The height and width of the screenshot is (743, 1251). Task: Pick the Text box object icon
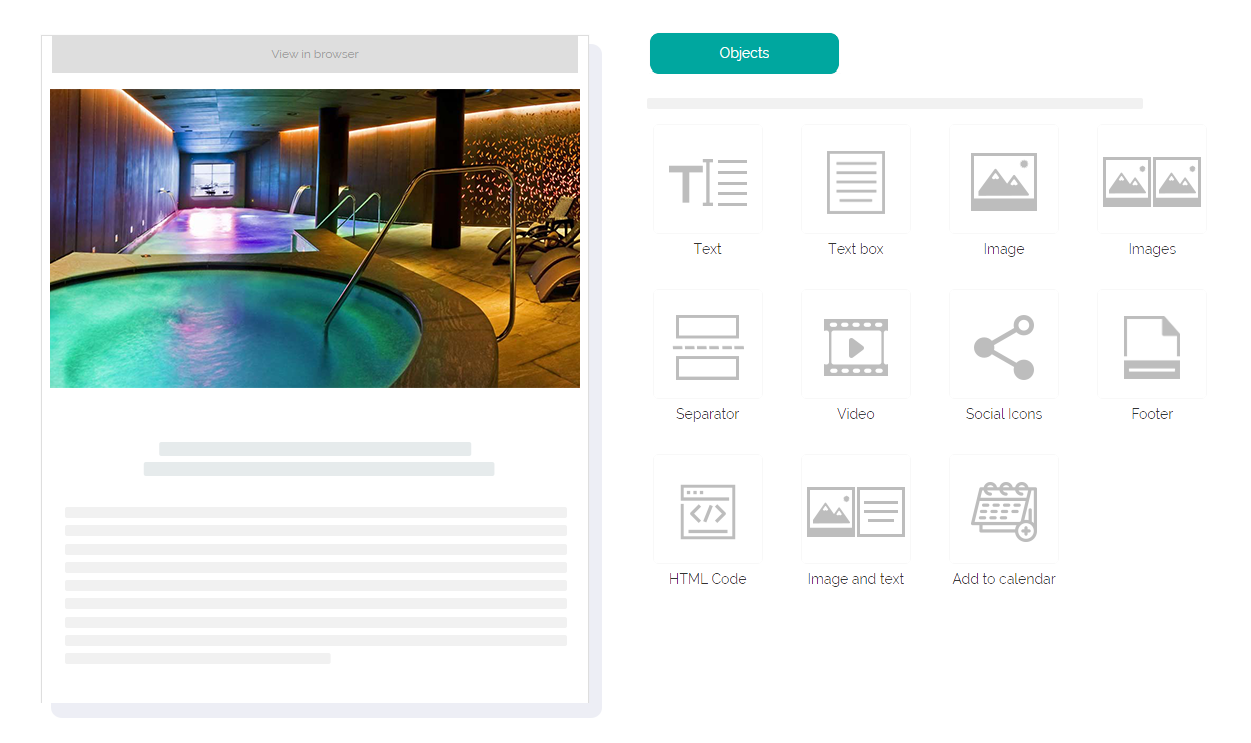pyautogui.click(x=856, y=181)
